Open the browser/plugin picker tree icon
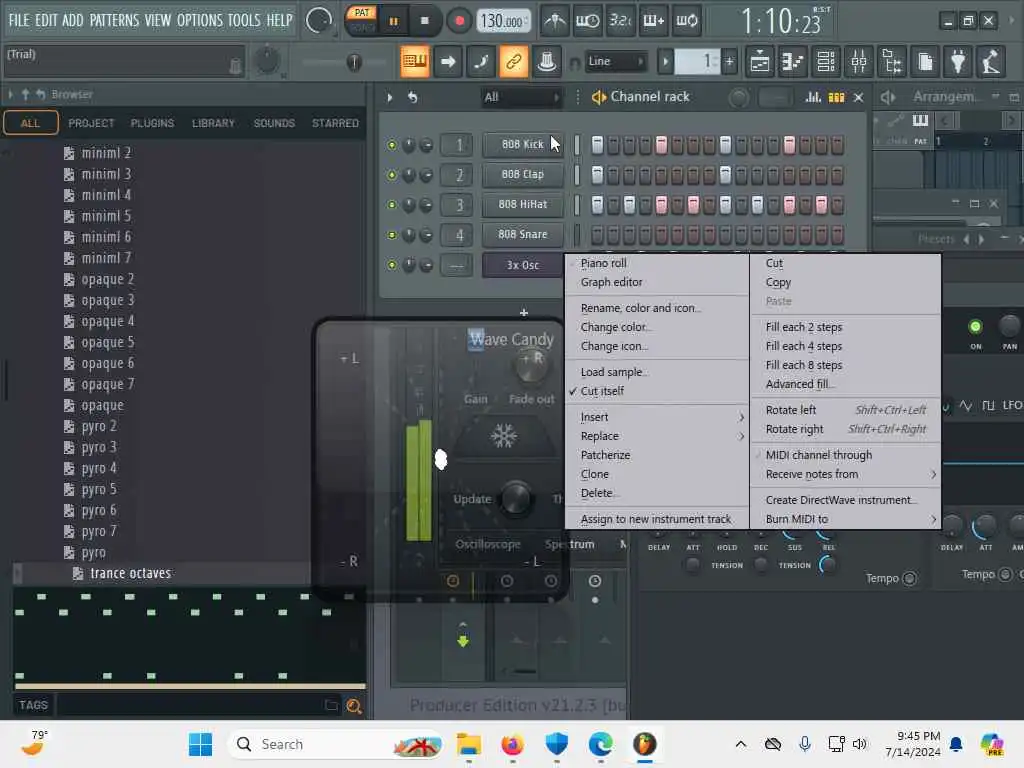This screenshot has height=768, width=1024. pyautogui.click(x=892, y=61)
